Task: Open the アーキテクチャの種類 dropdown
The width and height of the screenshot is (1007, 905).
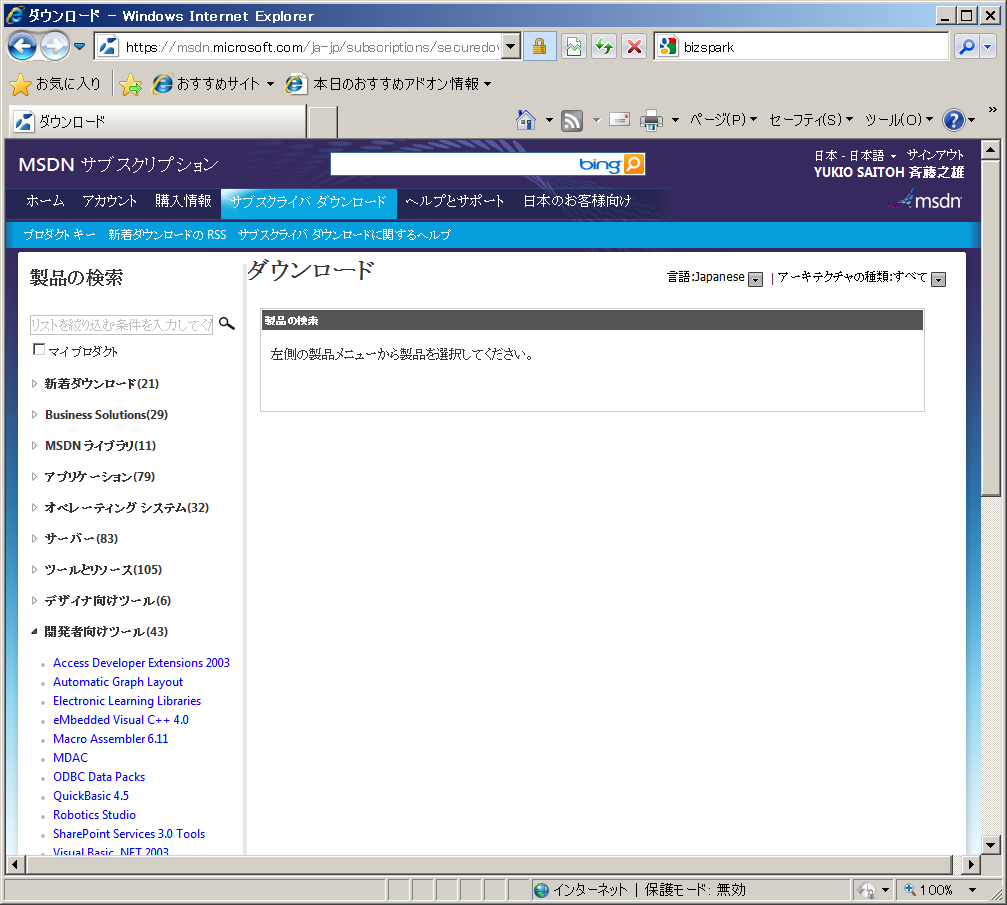Action: tap(938, 279)
